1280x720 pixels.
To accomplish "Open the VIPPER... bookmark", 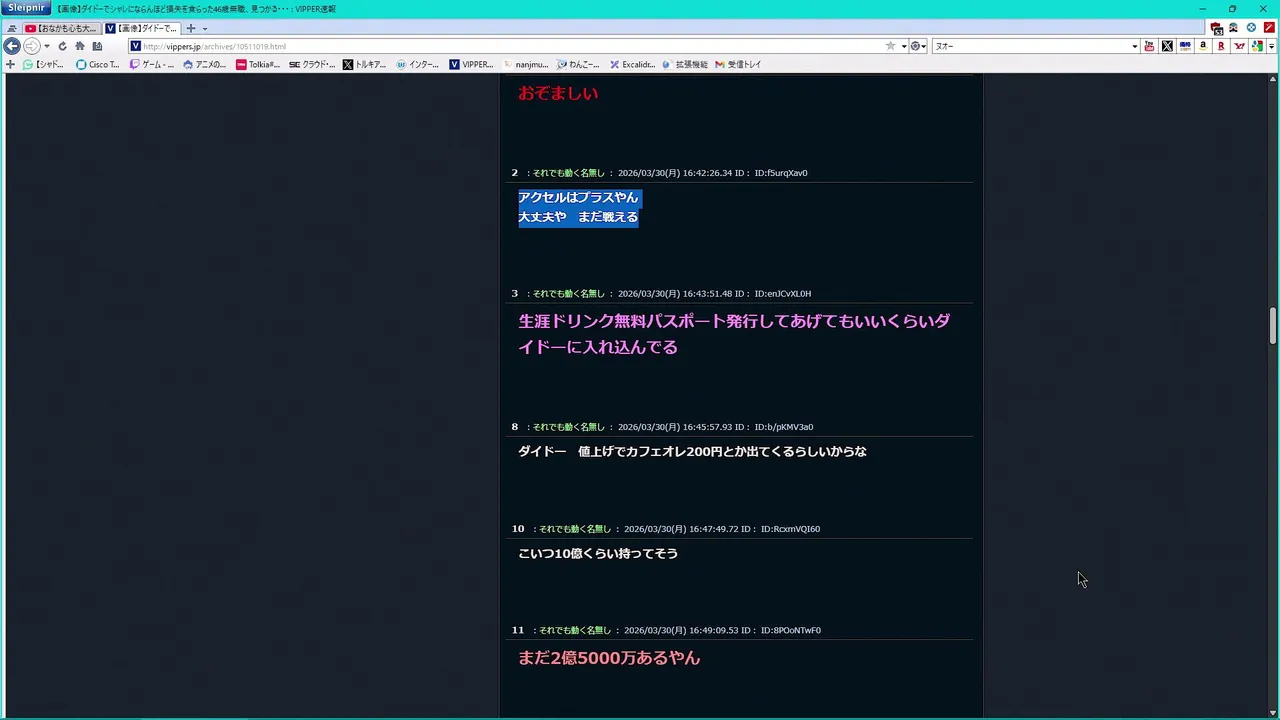I will (471, 64).
